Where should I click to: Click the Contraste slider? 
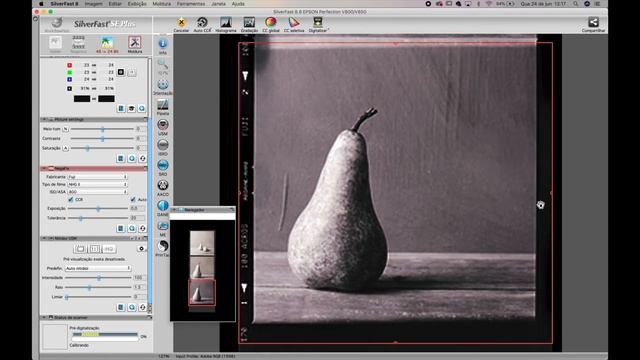click(102, 139)
